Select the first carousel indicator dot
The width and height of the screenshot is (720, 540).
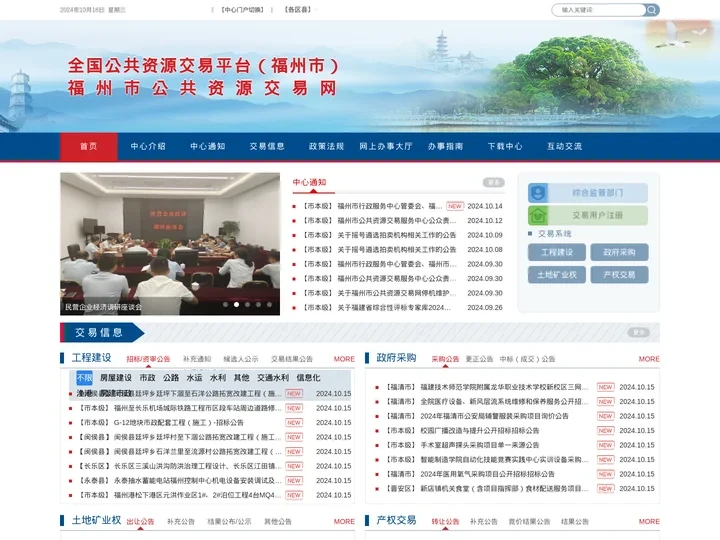pyautogui.click(x=225, y=304)
